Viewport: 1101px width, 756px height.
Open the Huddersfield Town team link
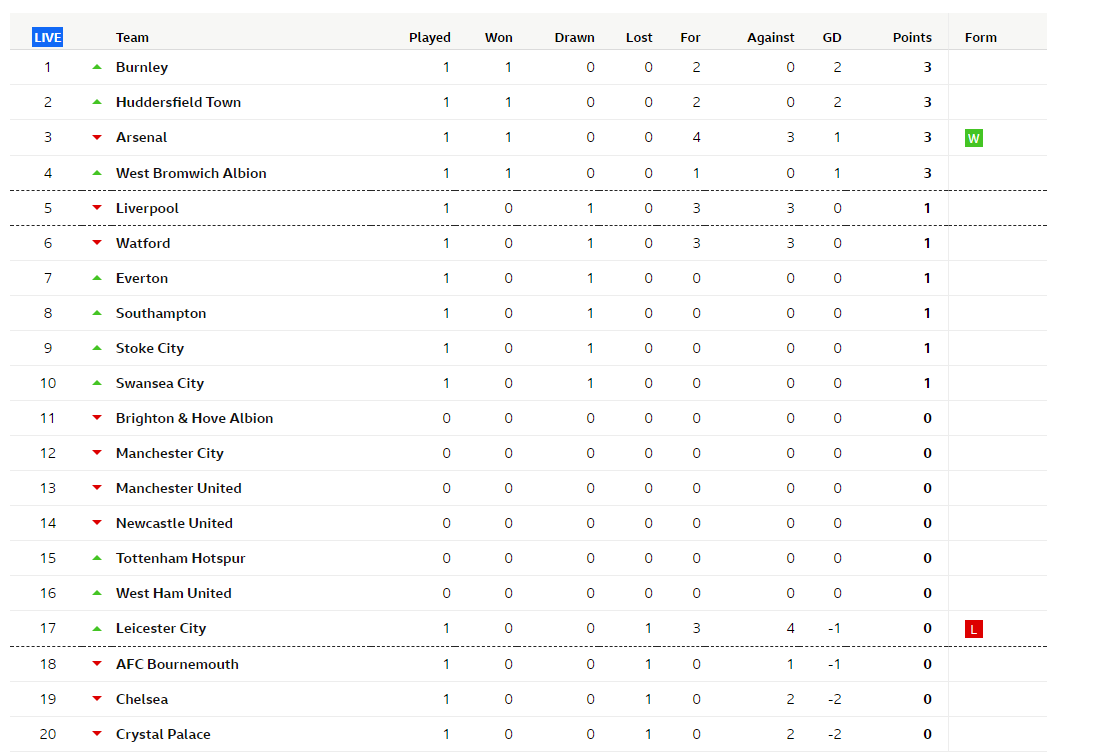[x=178, y=102]
